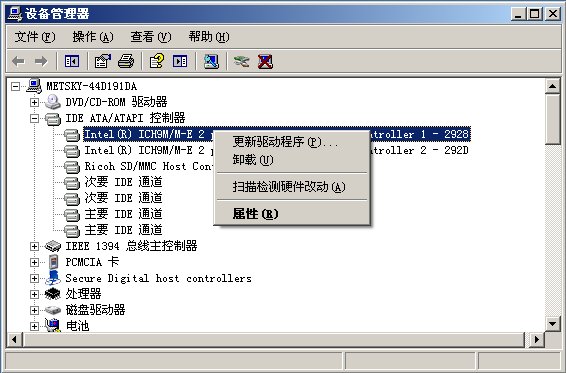Click the uninstall red X toolbar icon

pos(265,61)
